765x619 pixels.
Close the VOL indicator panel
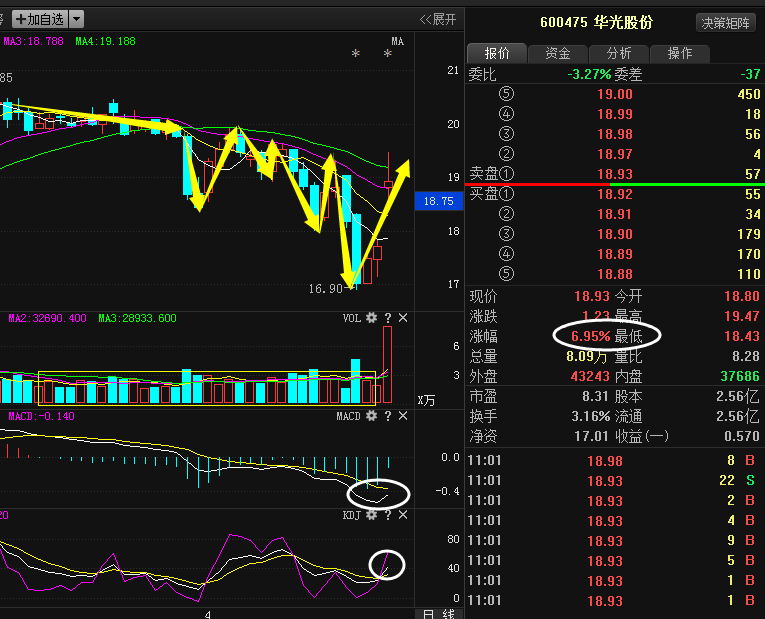coord(403,318)
